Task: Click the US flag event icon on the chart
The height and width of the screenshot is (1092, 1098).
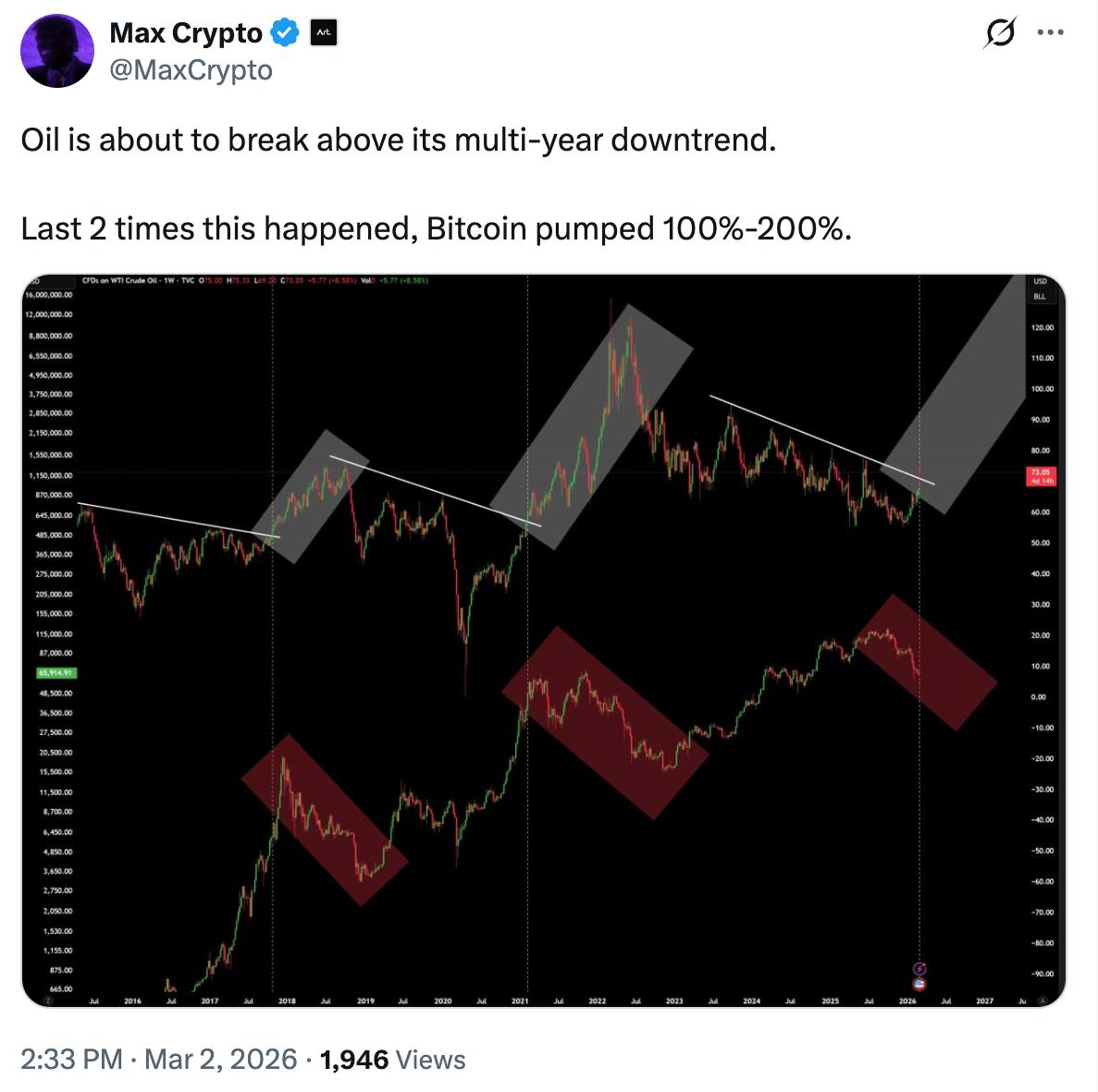Action: (x=919, y=984)
